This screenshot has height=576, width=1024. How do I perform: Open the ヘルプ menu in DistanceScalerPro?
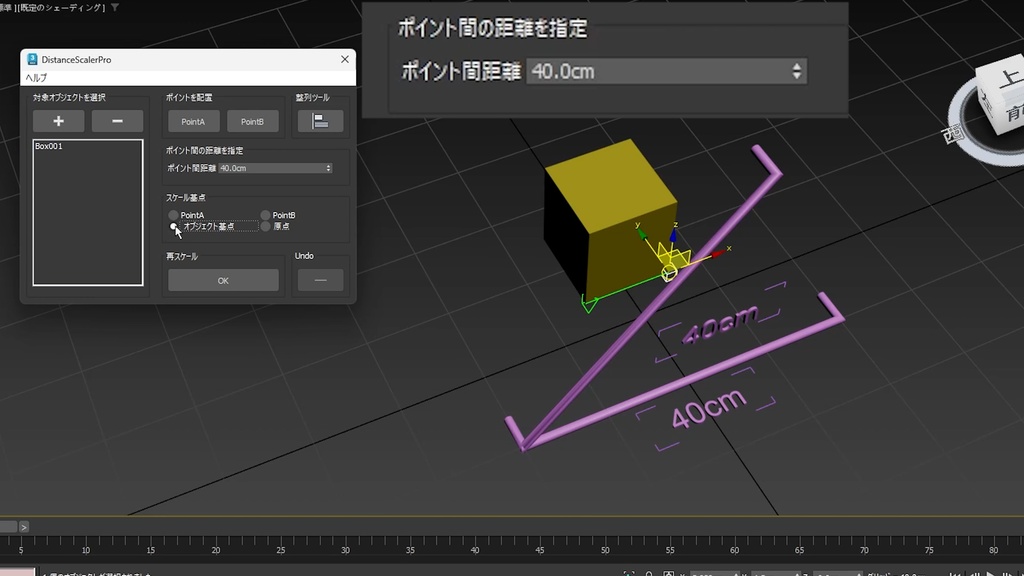[36, 78]
